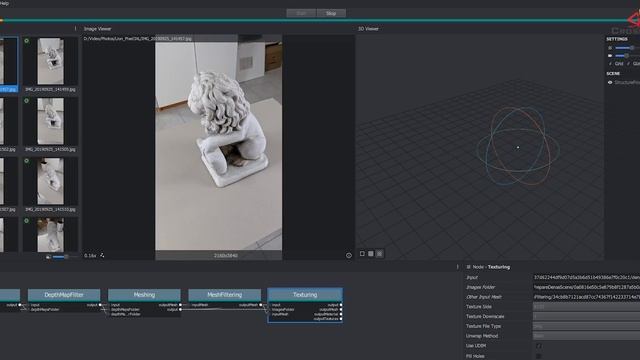The width and height of the screenshot is (640, 360).
Task: Click the Input path field in node editor
Action: pyautogui.click(x=586, y=278)
